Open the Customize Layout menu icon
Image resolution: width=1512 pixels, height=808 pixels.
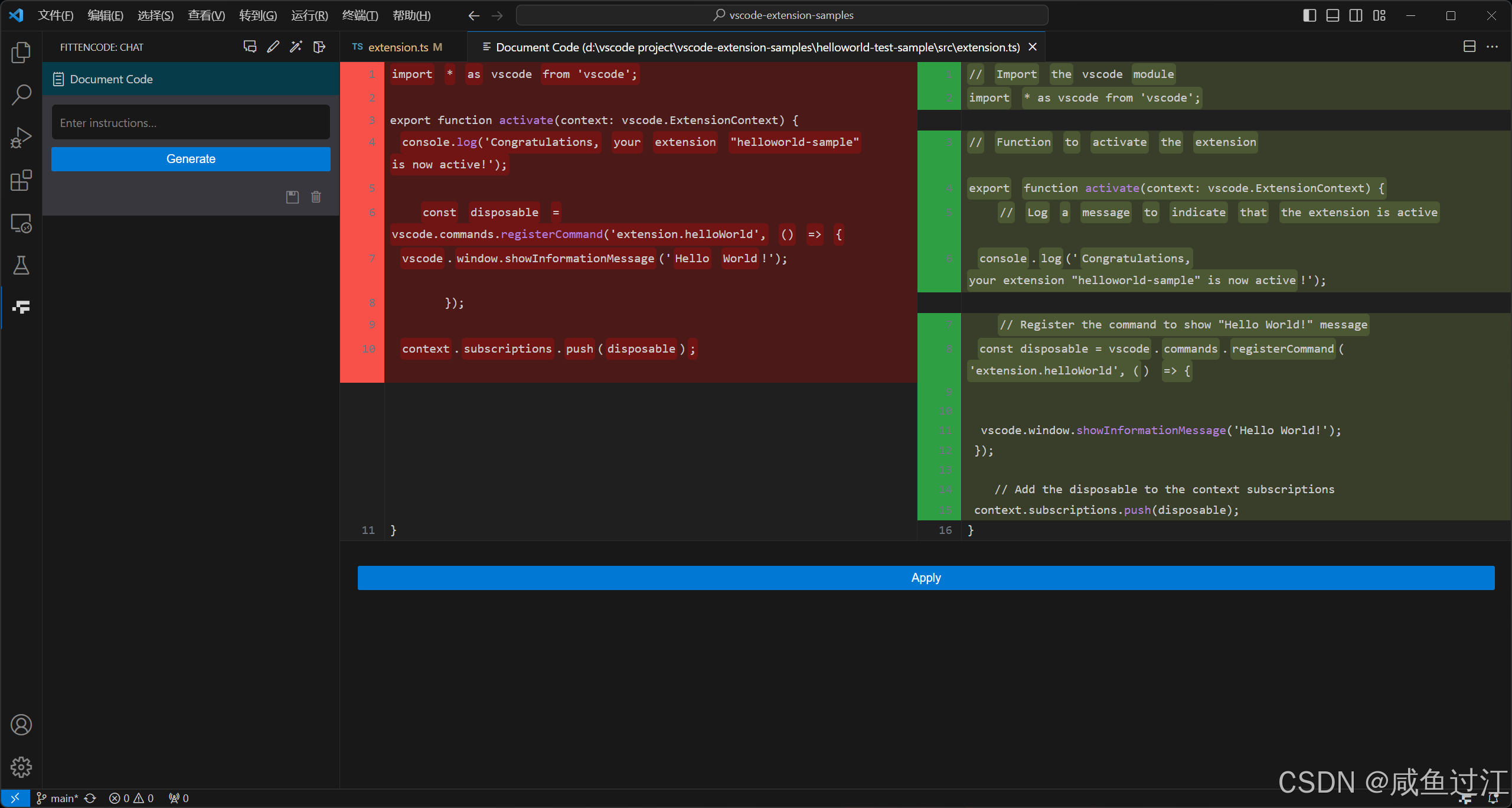click(x=1380, y=15)
